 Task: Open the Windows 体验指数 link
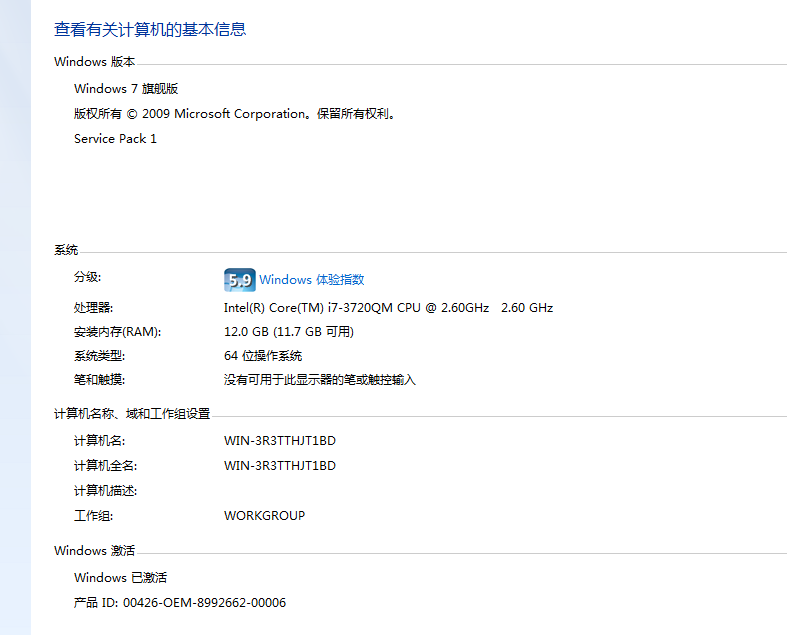click(311, 280)
